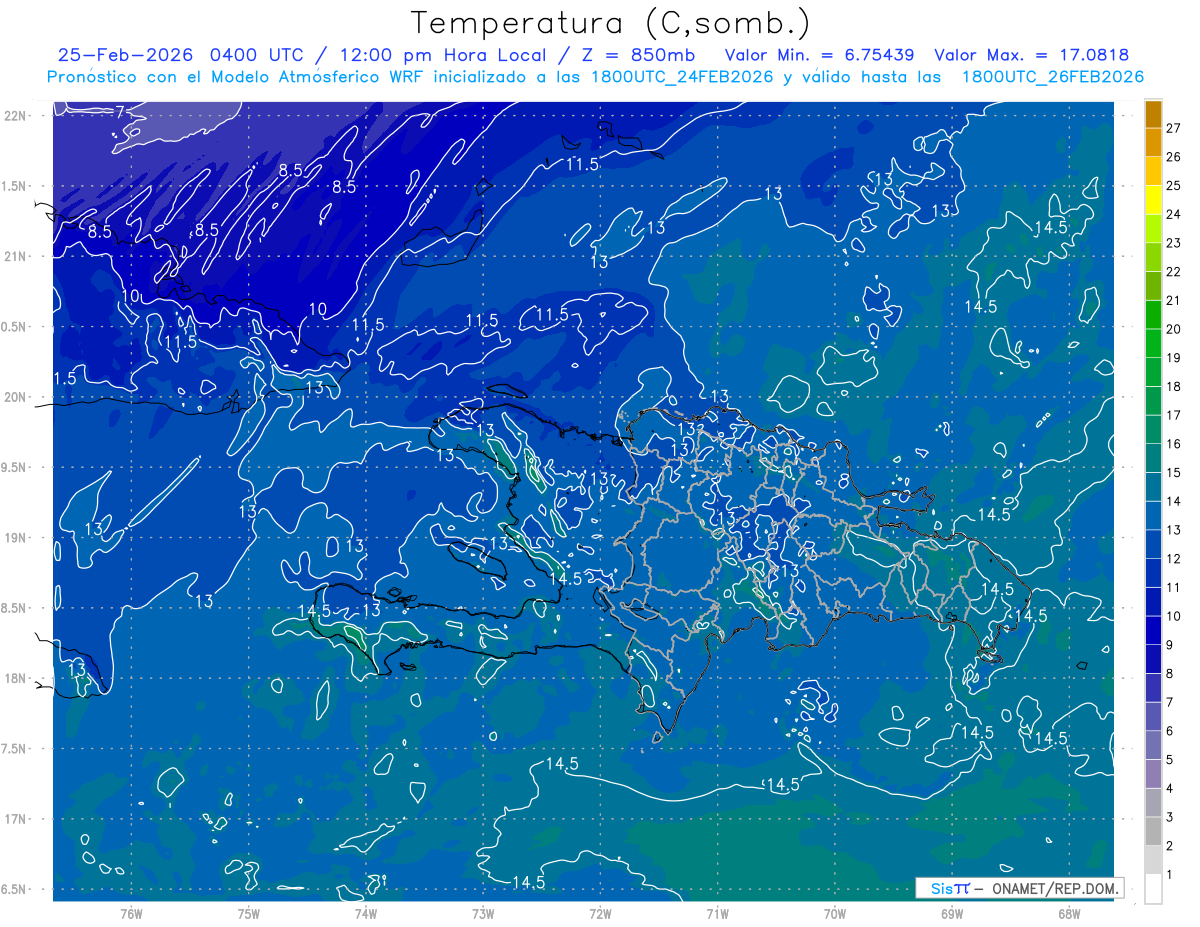1200x927 pixels.
Task: Click the '1800UTC_26FEB2026' valid-until time
Action: pos(1052,77)
